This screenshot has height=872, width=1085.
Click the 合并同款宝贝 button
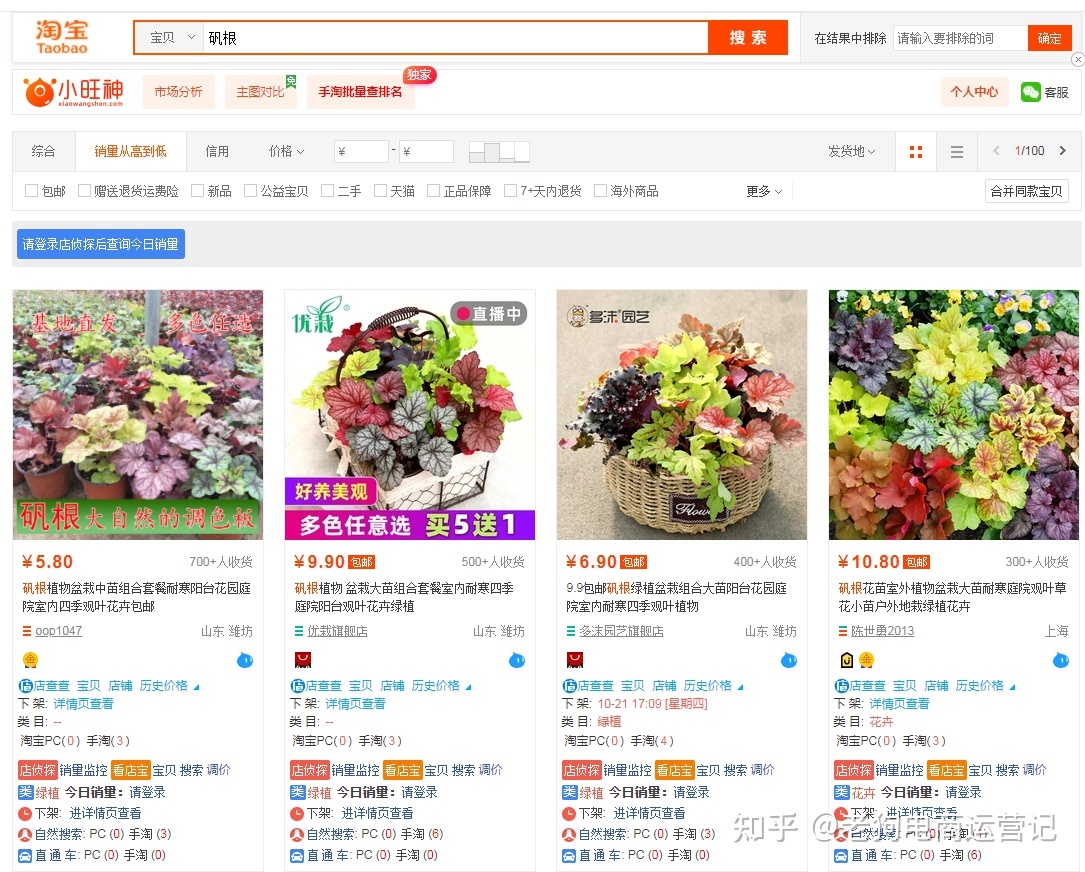pos(1026,190)
